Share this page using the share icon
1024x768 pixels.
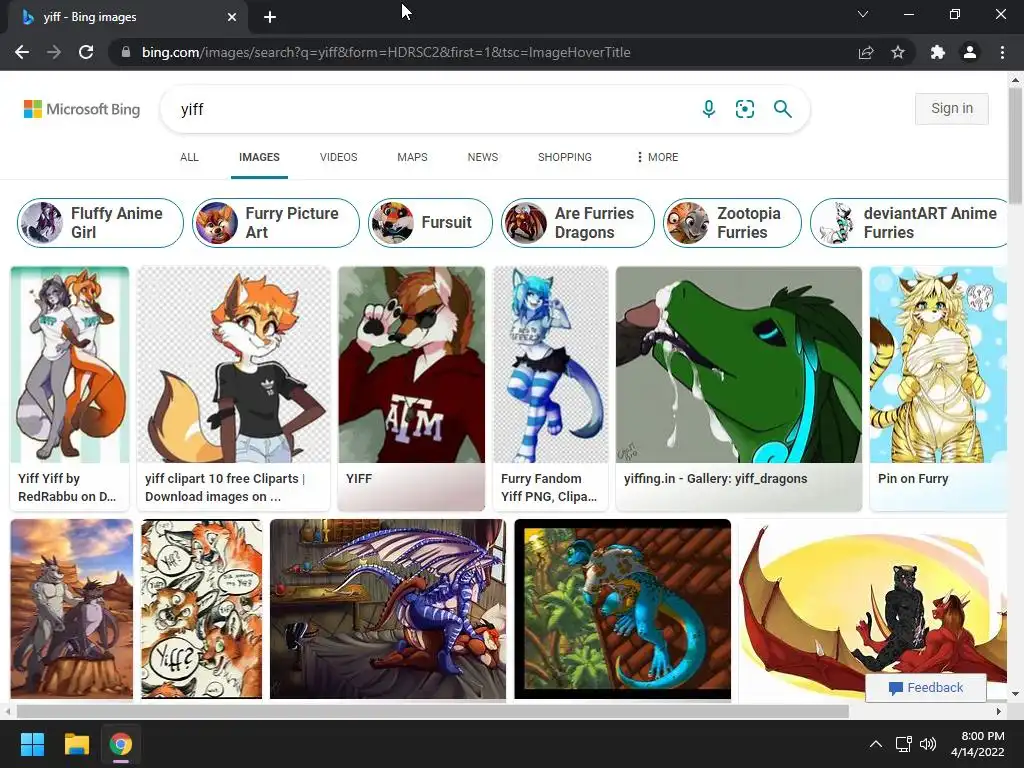(866, 52)
